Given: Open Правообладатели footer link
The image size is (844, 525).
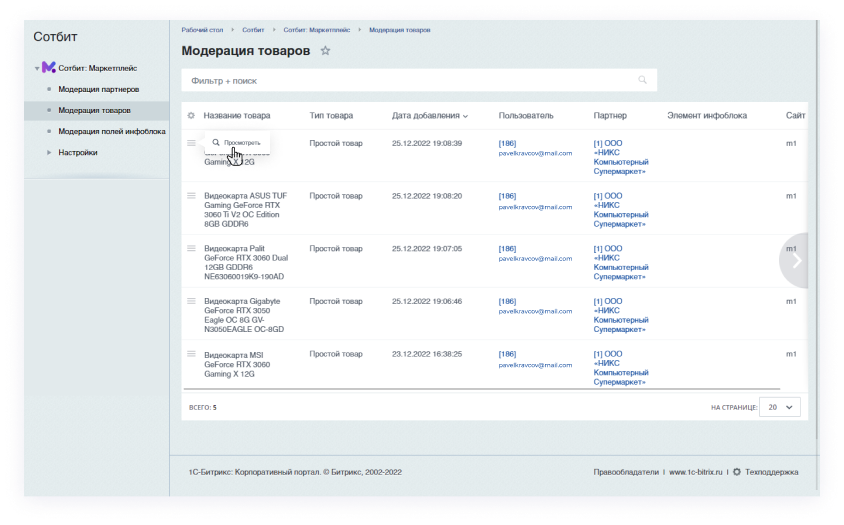Looking at the screenshot, I should coord(626,472).
